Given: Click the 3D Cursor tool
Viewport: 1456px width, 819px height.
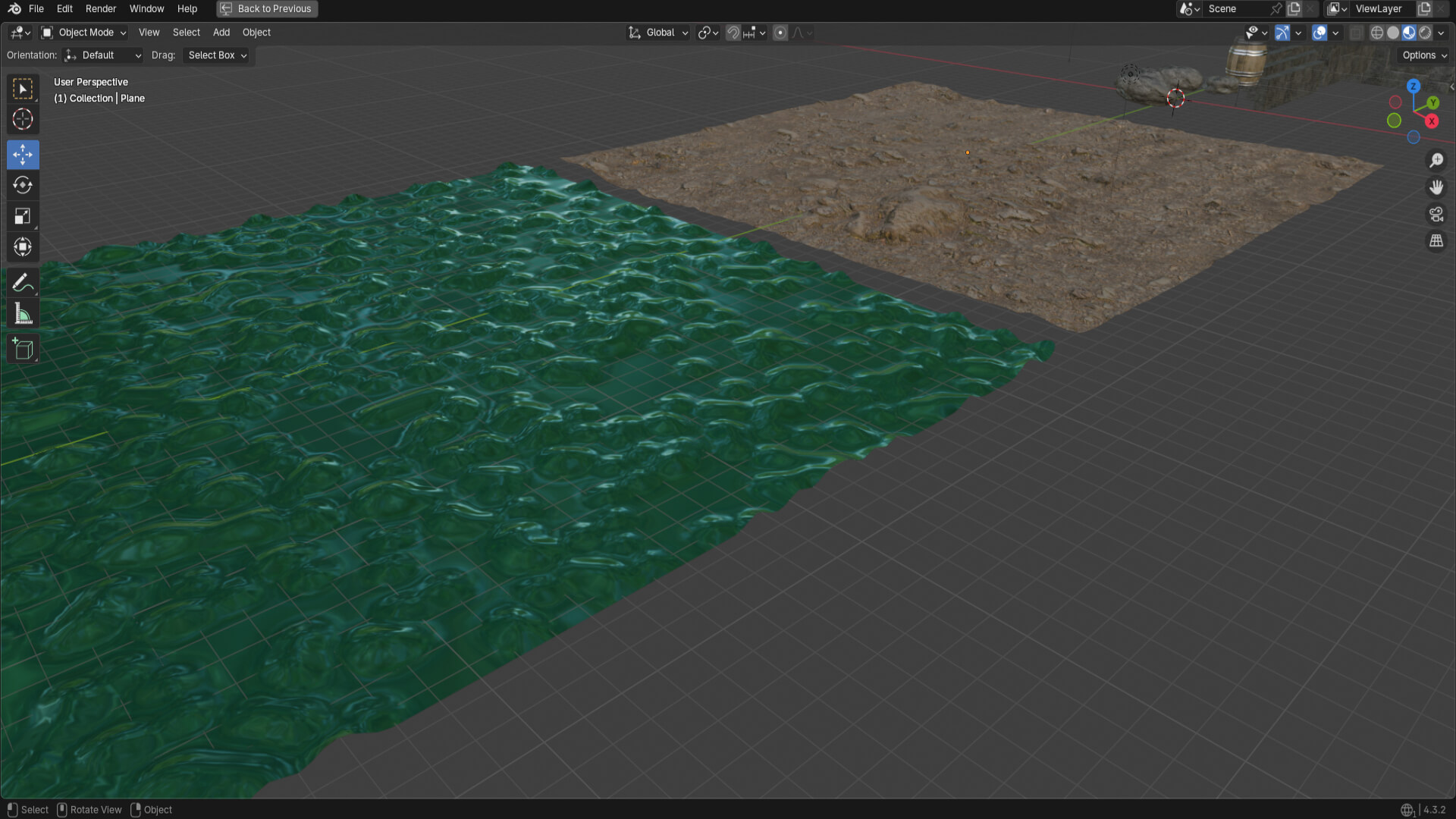Looking at the screenshot, I should tap(23, 119).
